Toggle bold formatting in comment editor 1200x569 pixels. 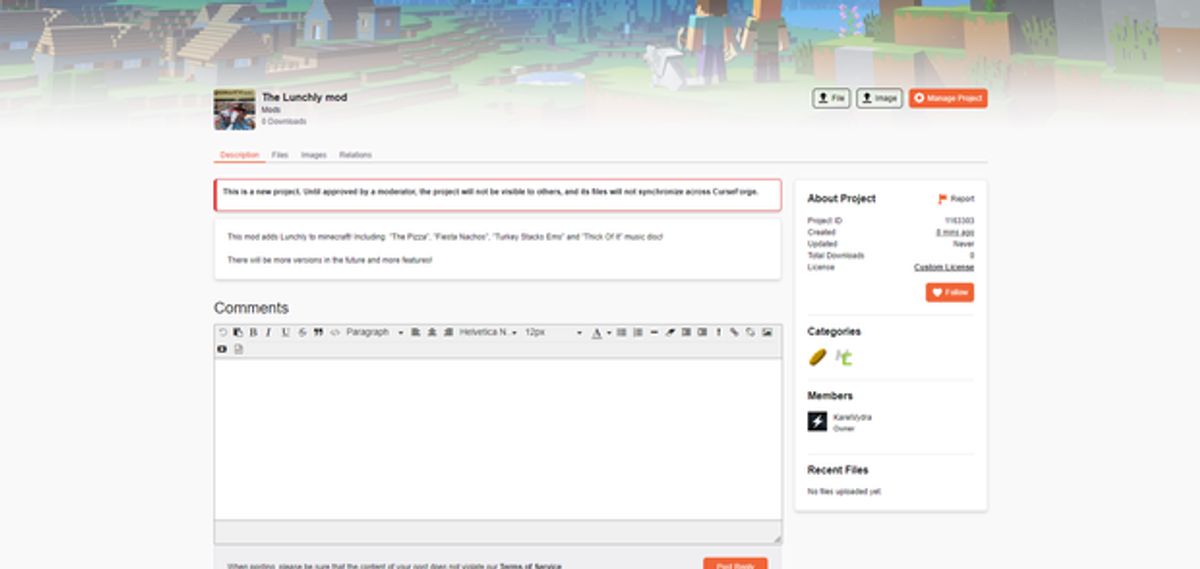click(x=253, y=332)
